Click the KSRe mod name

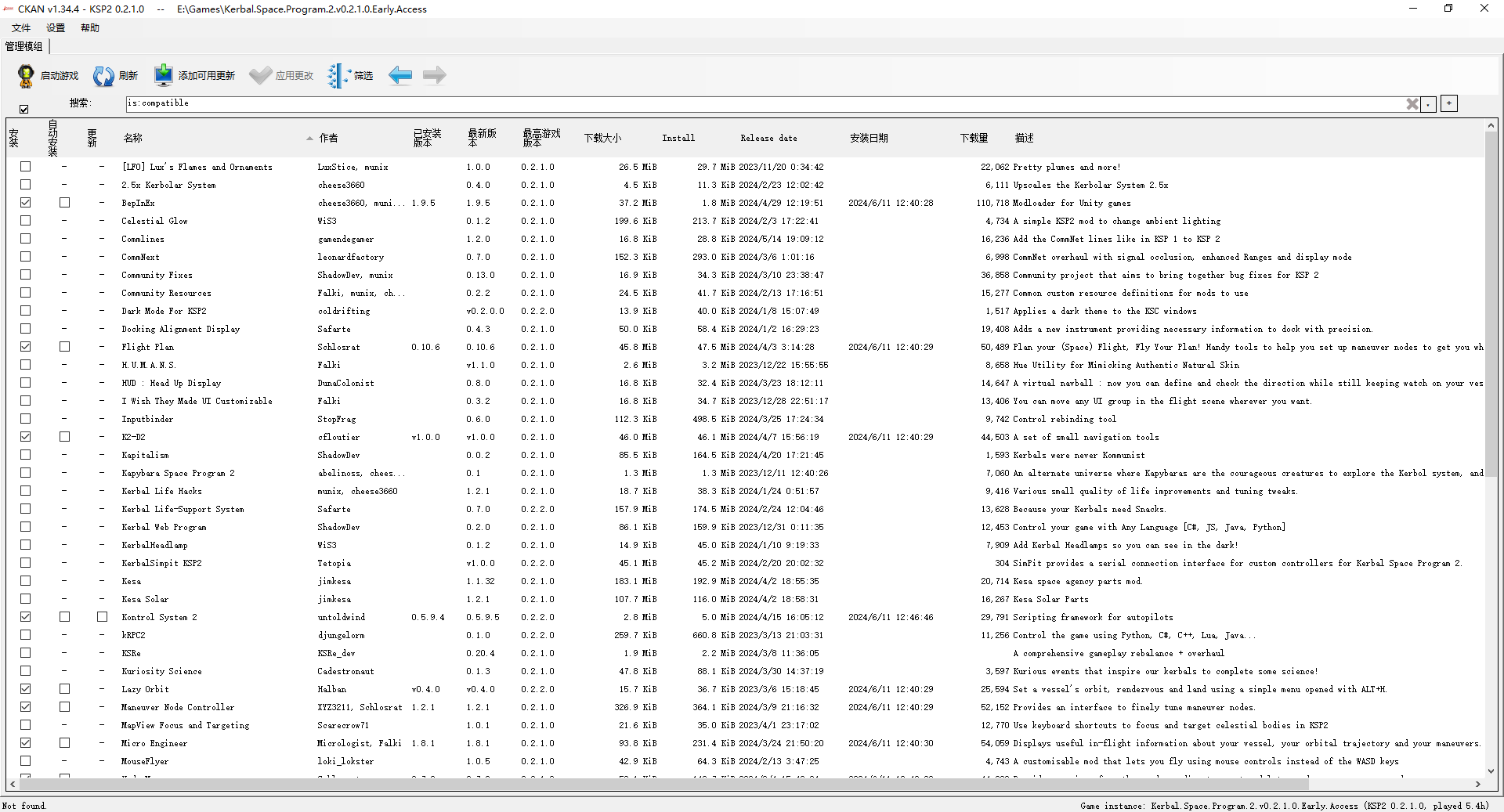click(131, 653)
